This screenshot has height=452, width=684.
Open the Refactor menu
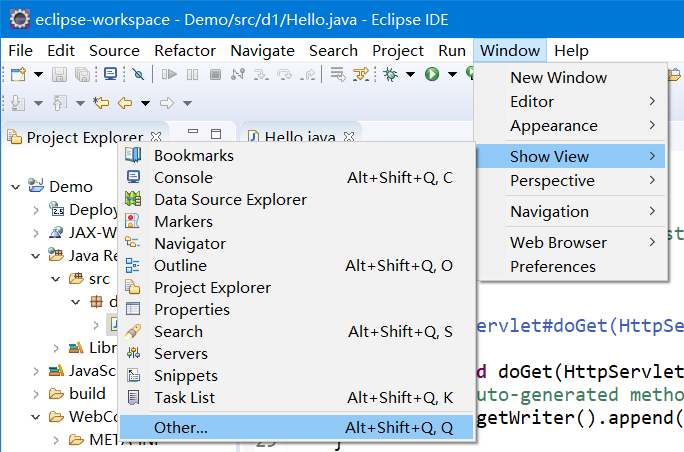tap(185, 51)
